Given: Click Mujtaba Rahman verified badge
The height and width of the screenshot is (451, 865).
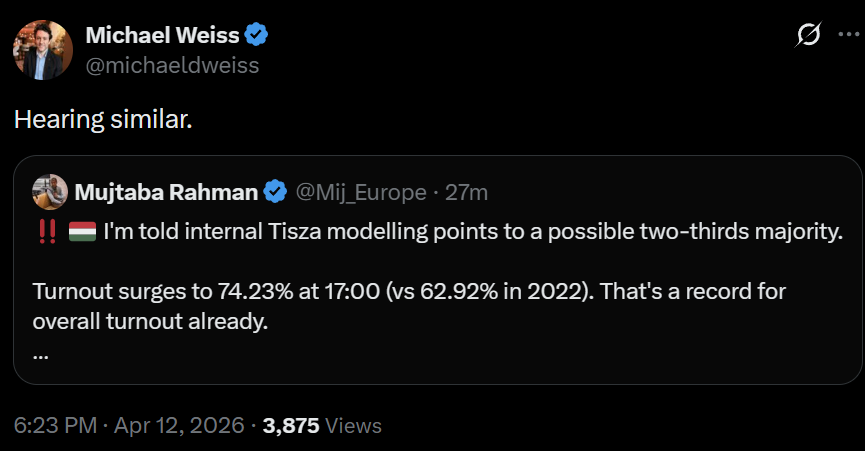Looking at the screenshot, I should point(274,191).
